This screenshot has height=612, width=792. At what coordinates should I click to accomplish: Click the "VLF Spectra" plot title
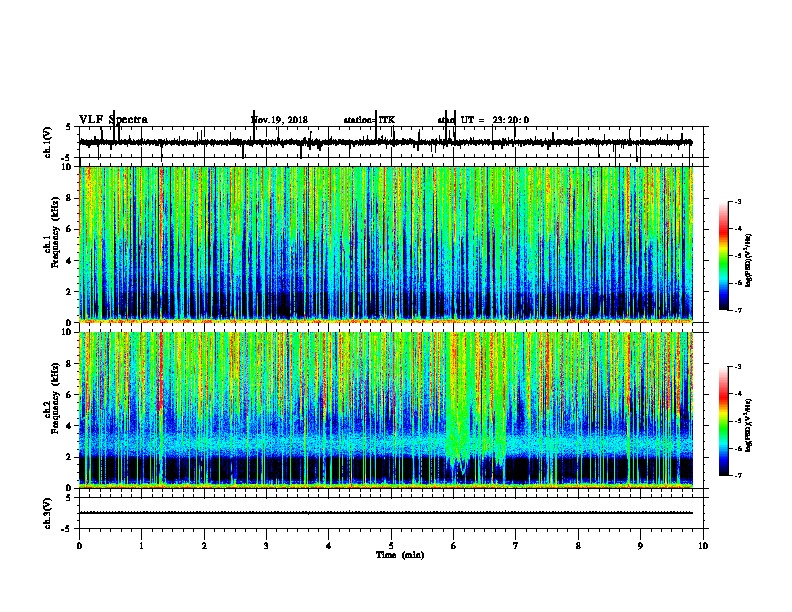click(113, 120)
